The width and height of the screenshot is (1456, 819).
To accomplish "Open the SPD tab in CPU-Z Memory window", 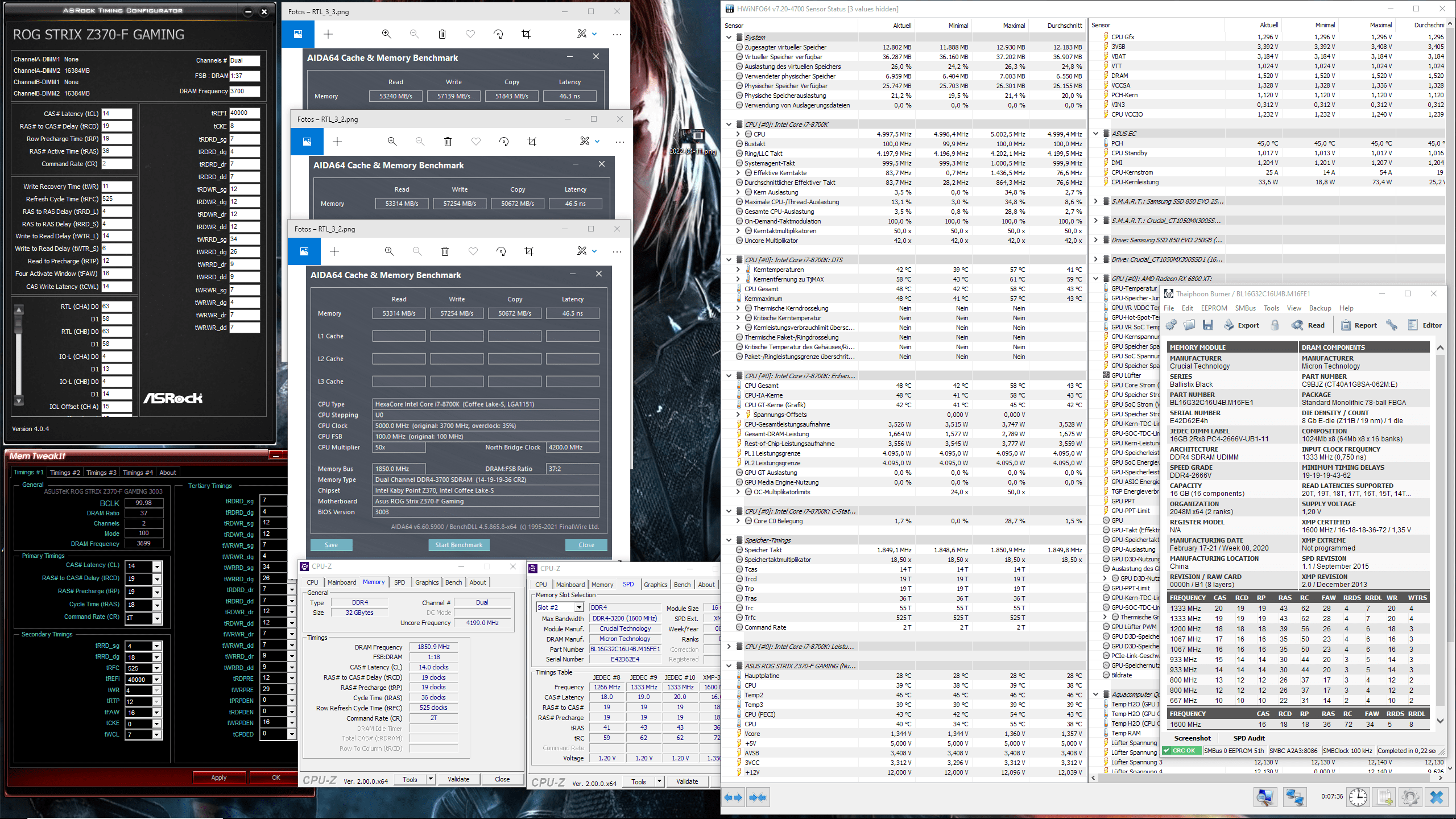I will point(400,582).
